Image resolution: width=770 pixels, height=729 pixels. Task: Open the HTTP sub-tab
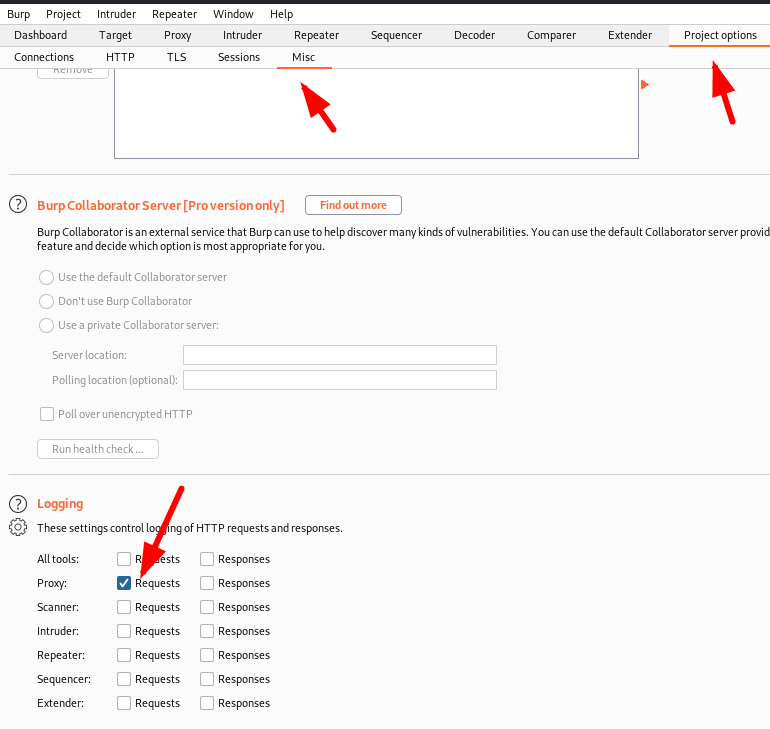click(x=120, y=57)
